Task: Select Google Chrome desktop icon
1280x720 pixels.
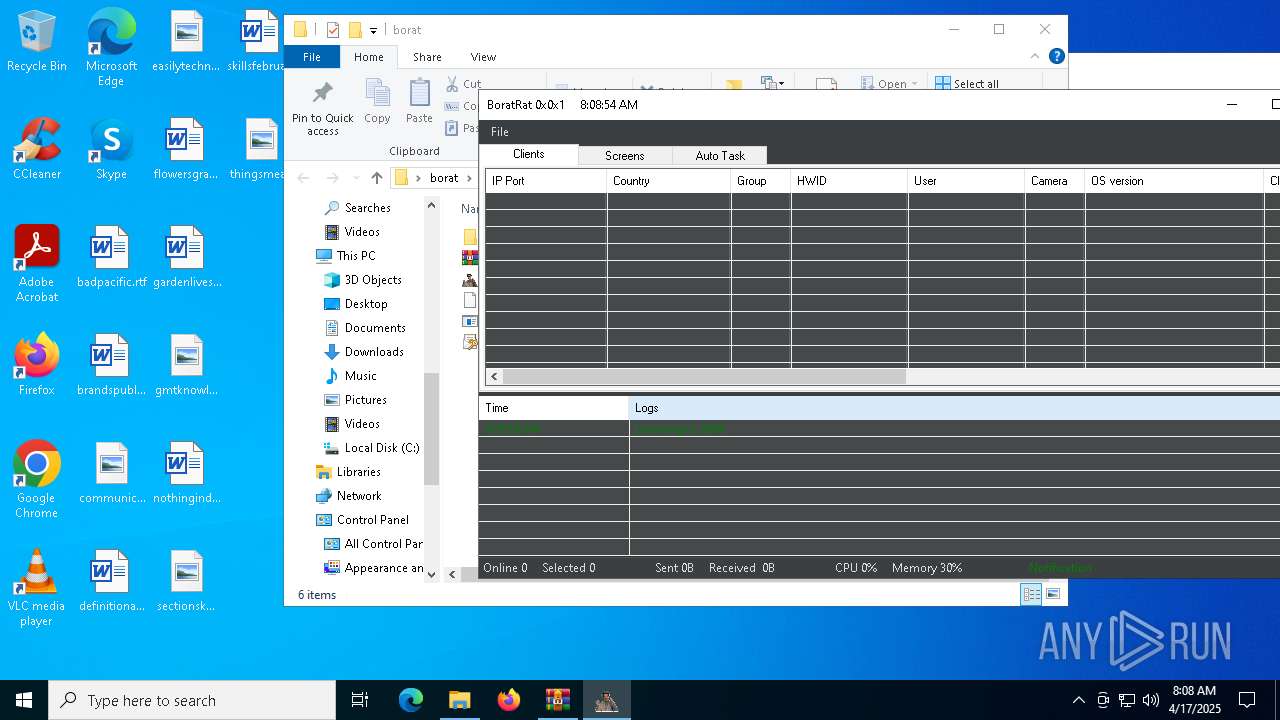Action: coord(36,479)
